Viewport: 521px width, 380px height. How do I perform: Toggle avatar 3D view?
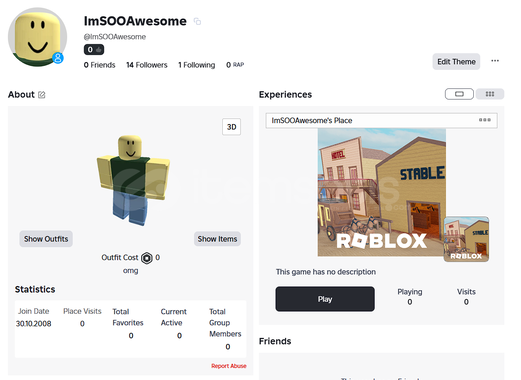click(232, 127)
